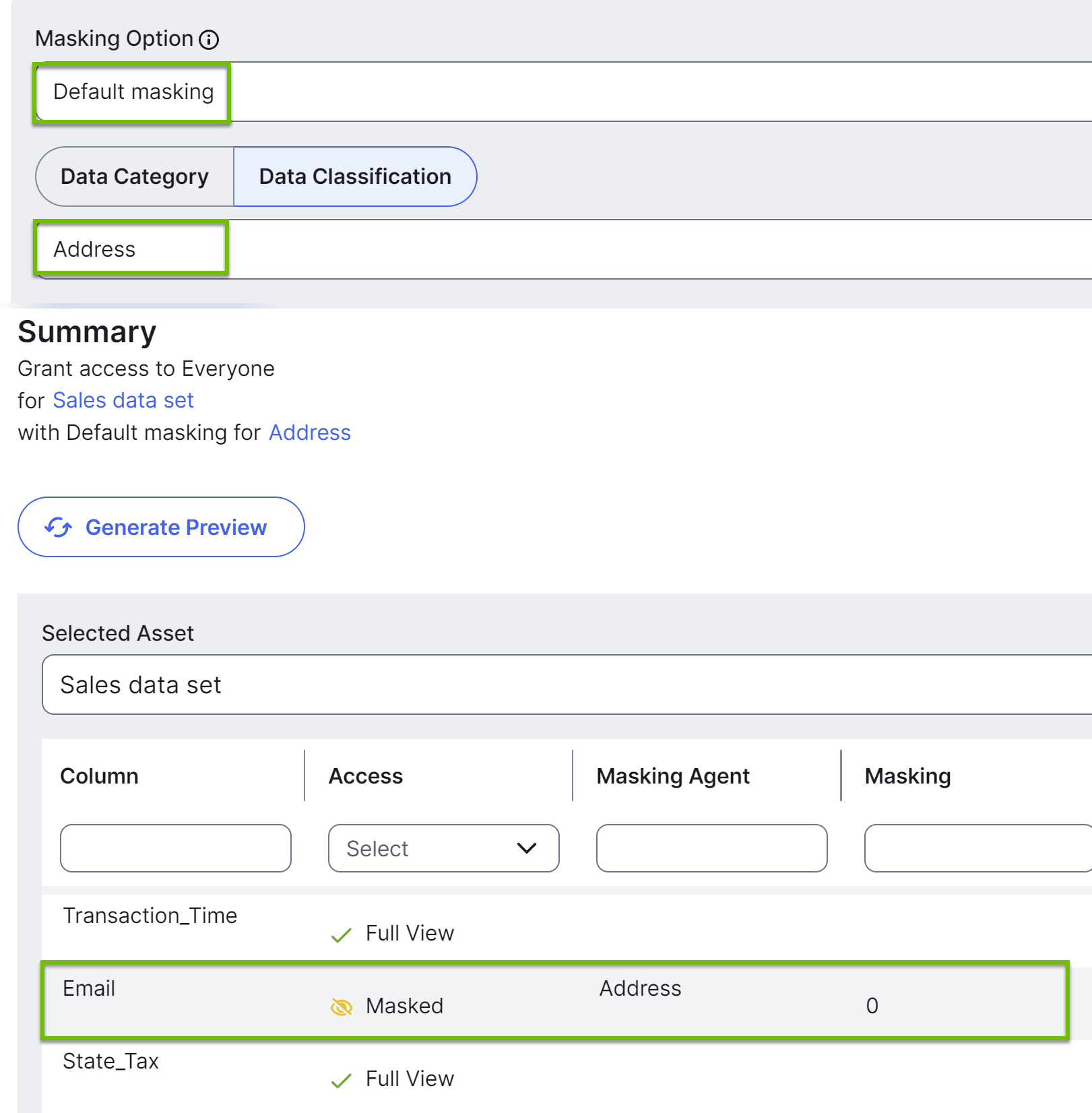The height and width of the screenshot is (1113, 1092).
Task: Open the Access Select dropdown
Action: tap(443, 848)
